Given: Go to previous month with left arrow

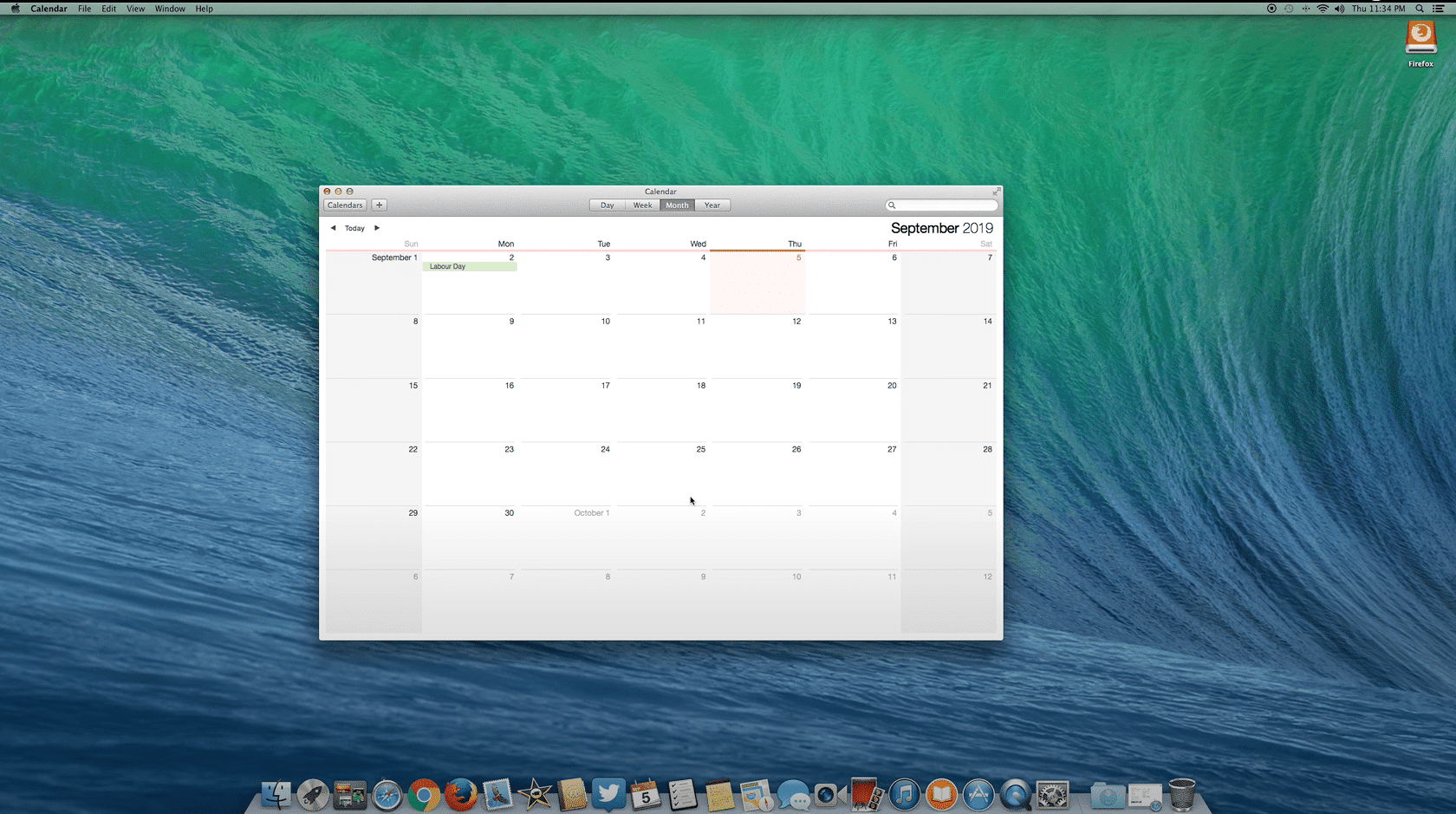Looking at the screenshot, I should point(333,228).
